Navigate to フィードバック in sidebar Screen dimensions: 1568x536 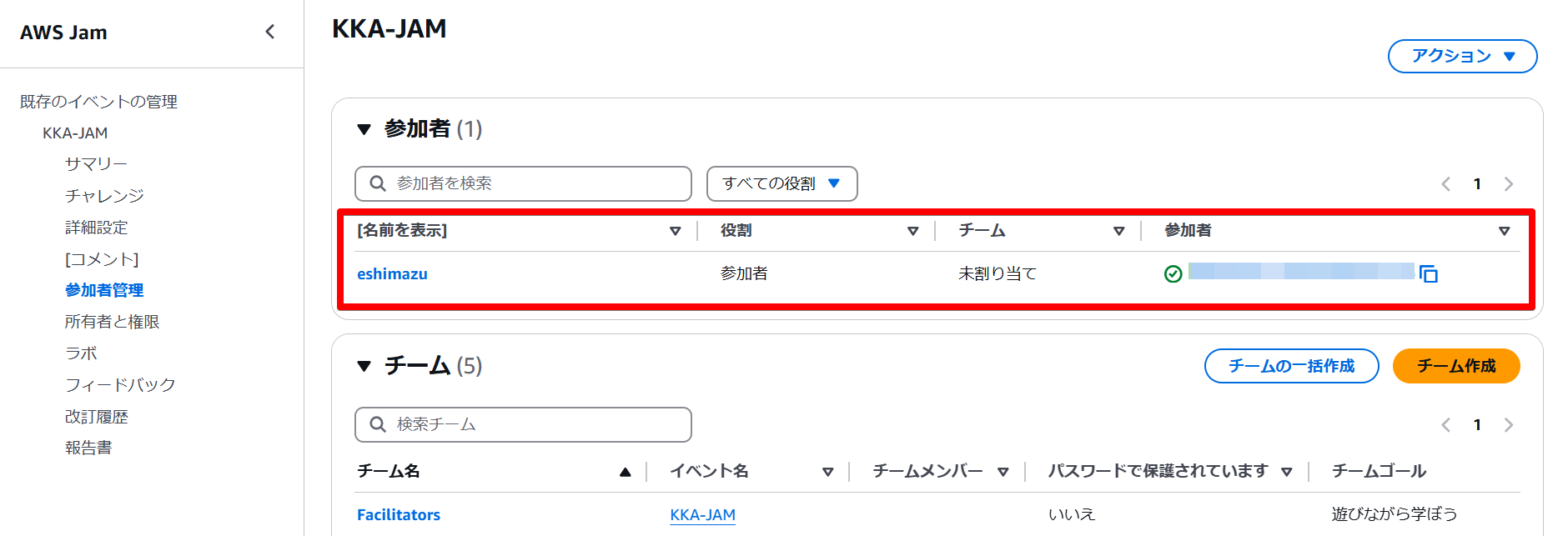coord(120,385)
